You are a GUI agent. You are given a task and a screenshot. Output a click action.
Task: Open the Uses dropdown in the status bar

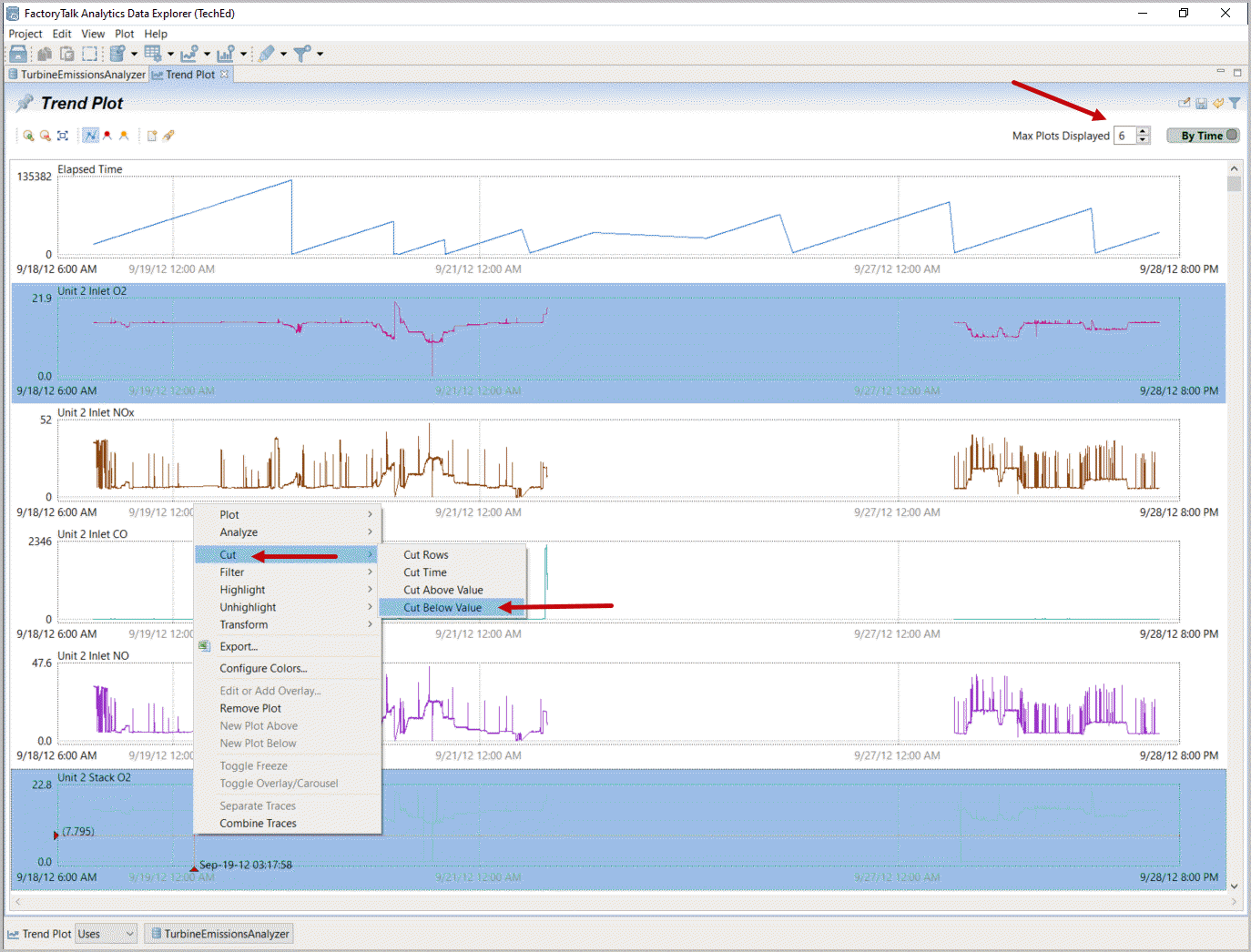pos(106,934)
